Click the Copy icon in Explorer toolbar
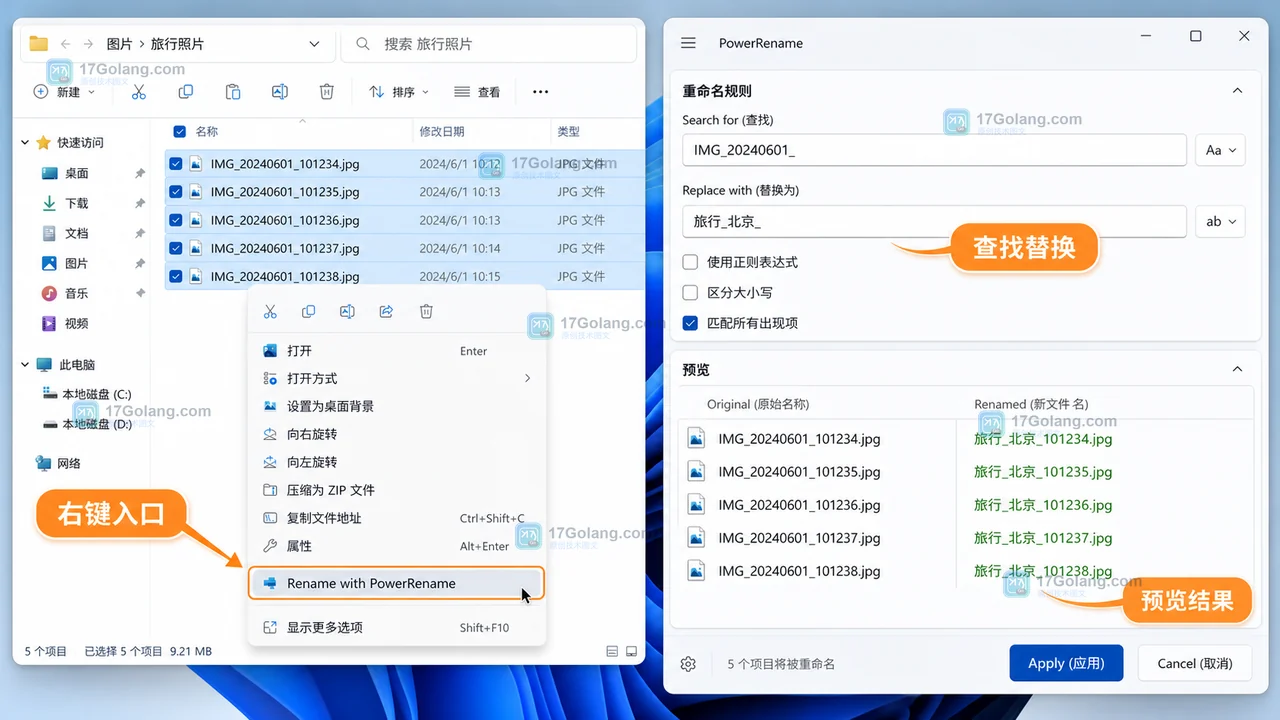Image resolution: width=1280 pixels, height=720 pixels. (186, 92)
